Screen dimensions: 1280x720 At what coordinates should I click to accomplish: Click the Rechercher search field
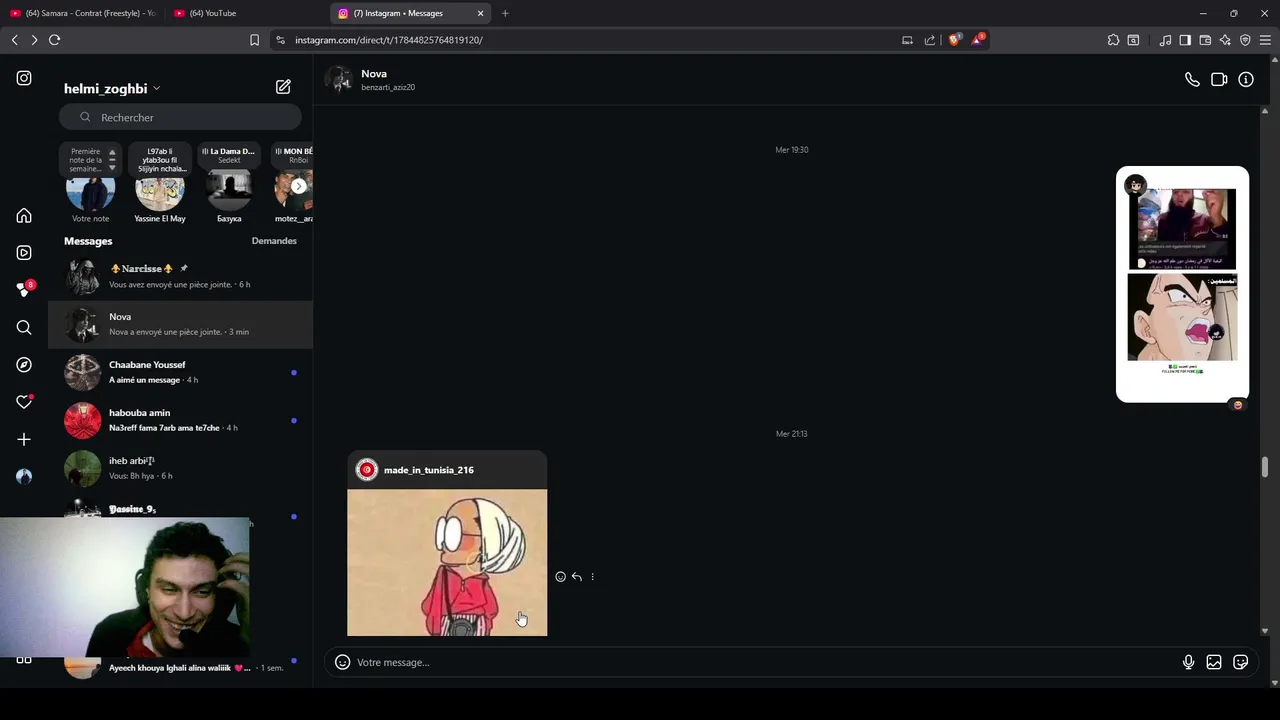tap(180, 117)
